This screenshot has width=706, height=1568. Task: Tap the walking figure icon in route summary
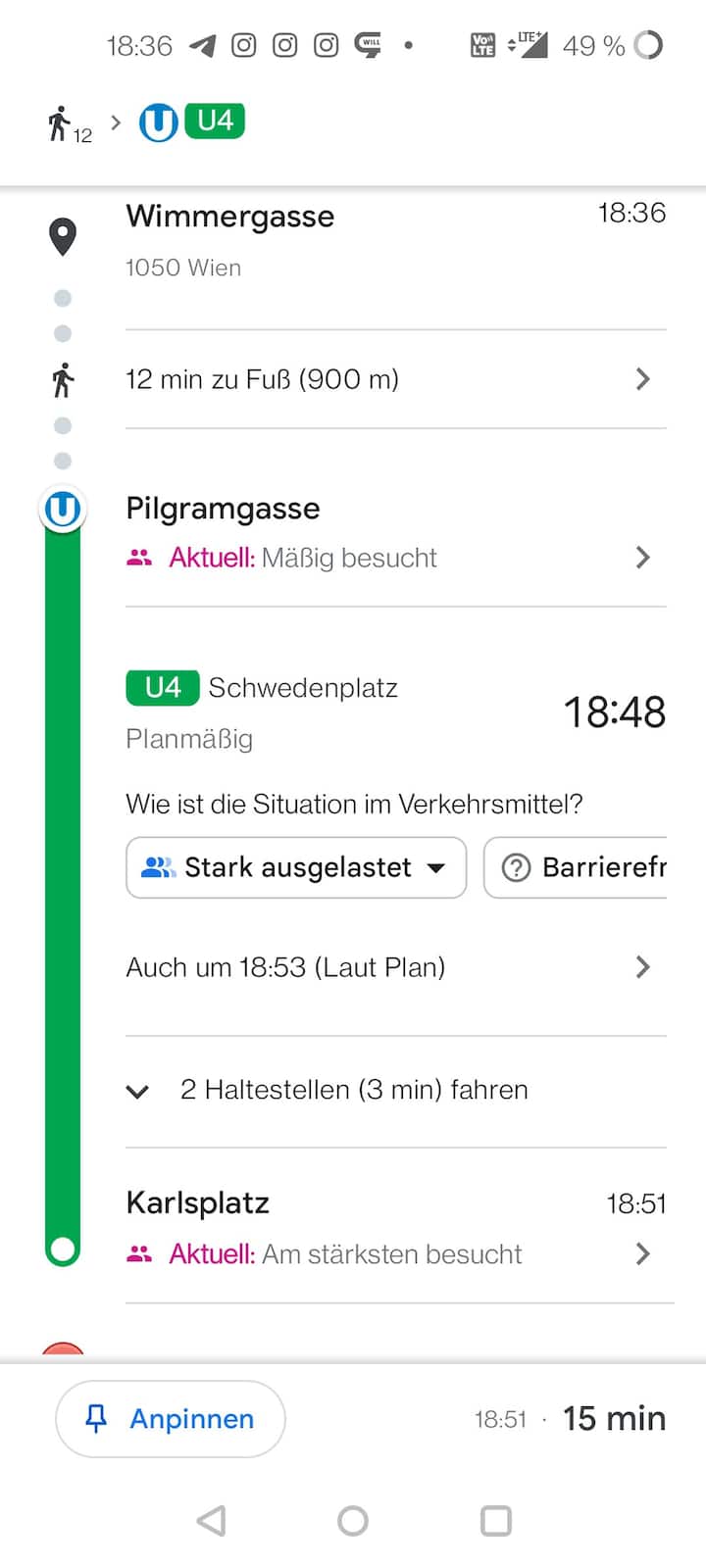click(59, 124)
